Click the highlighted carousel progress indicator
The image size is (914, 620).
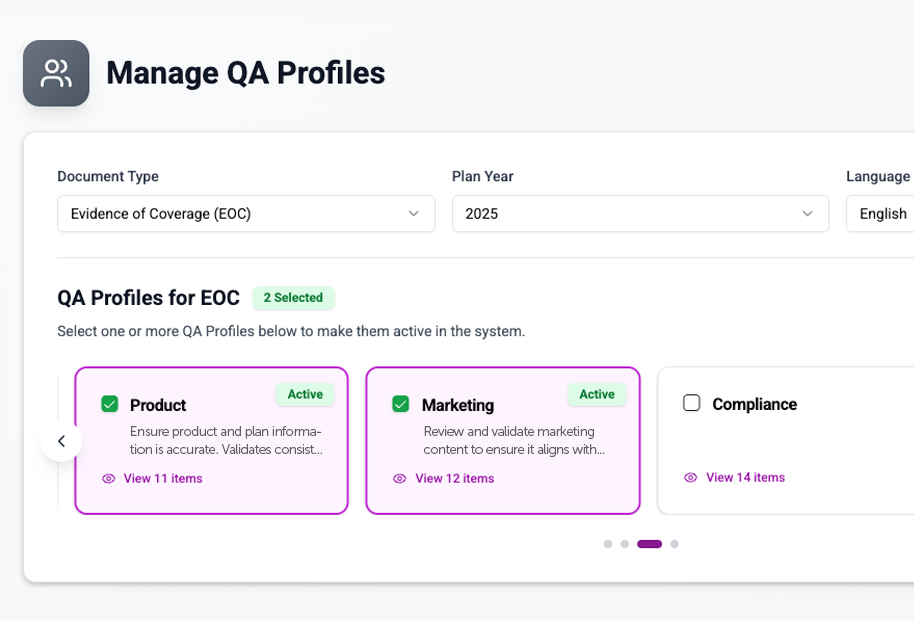point(651,544)
